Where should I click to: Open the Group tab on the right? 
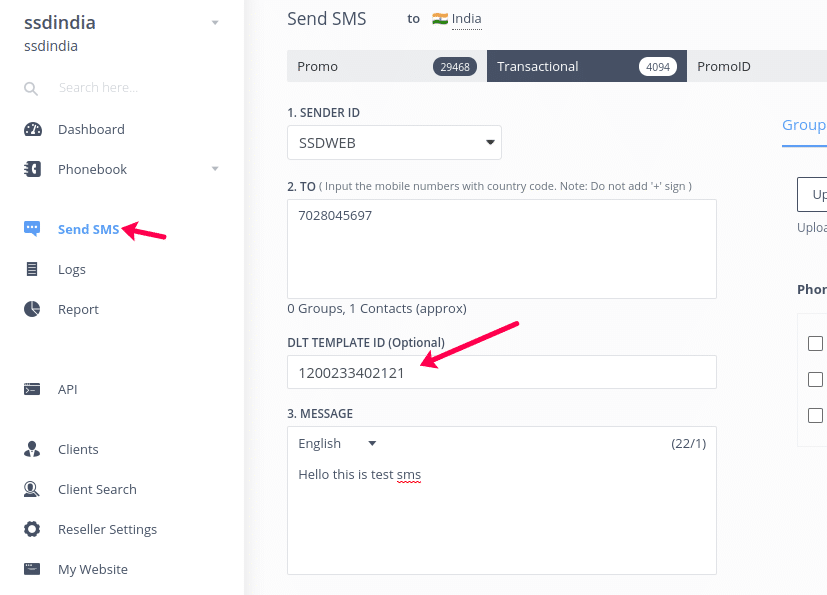click(x=804, y=126)
